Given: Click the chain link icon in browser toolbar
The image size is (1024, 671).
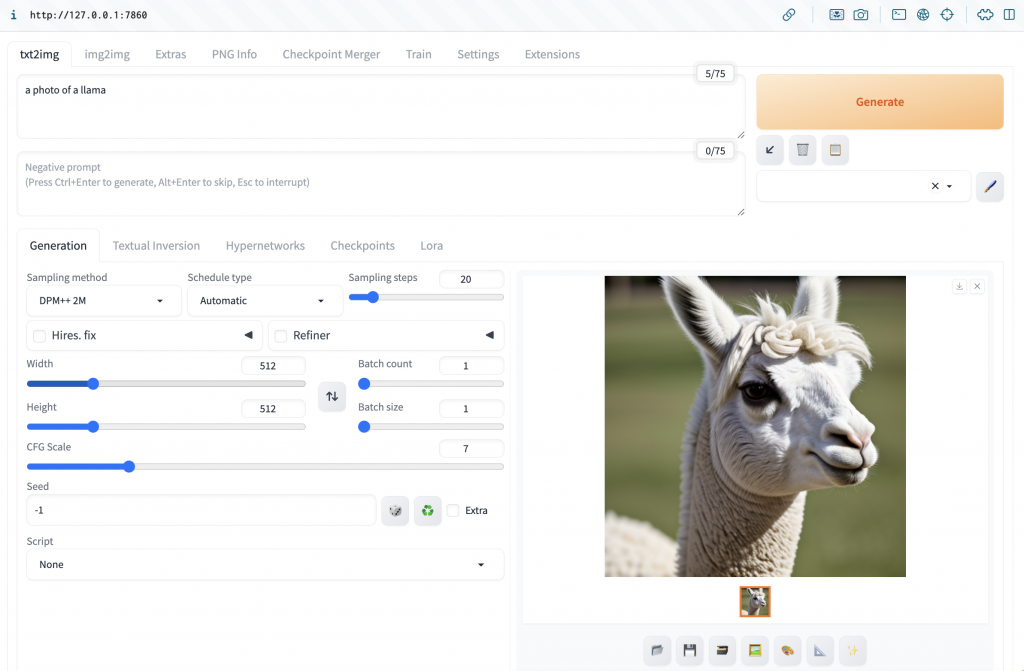Looking at the screenshot, I should (789, 14).
